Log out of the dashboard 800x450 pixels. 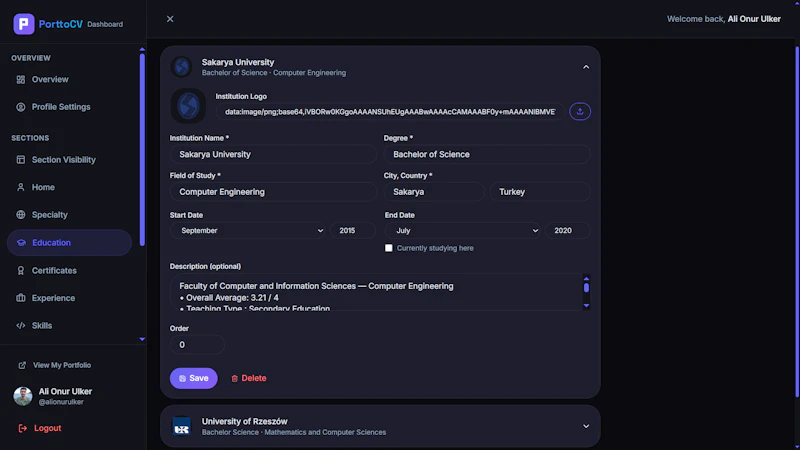(40, 428)
